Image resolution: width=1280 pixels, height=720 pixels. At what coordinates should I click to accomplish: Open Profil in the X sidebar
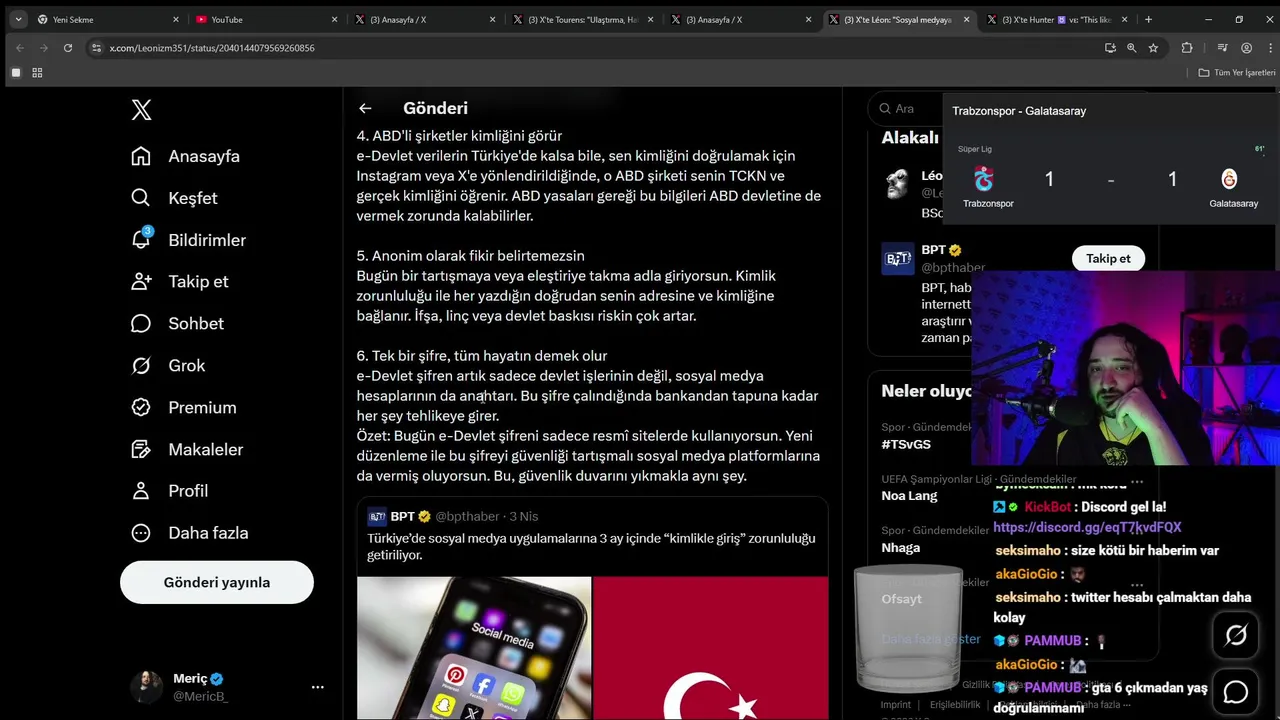pos(170,490)
